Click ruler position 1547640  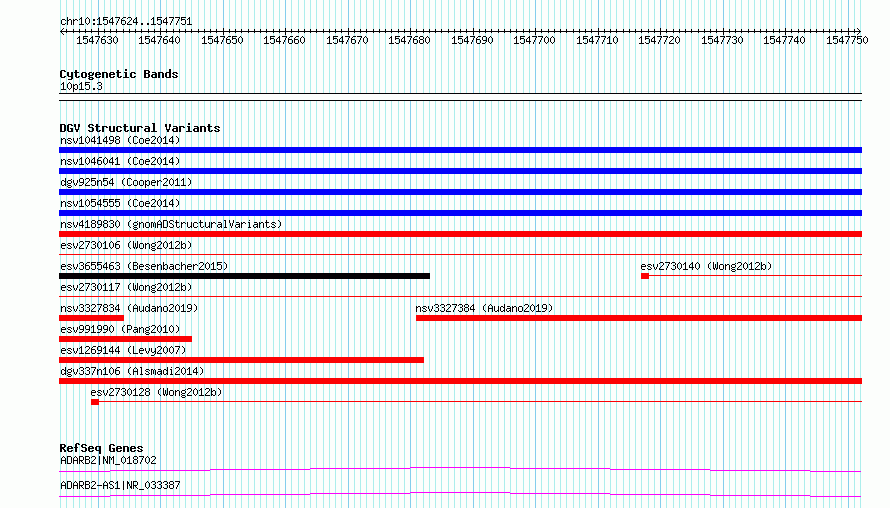tap(159, 40)
